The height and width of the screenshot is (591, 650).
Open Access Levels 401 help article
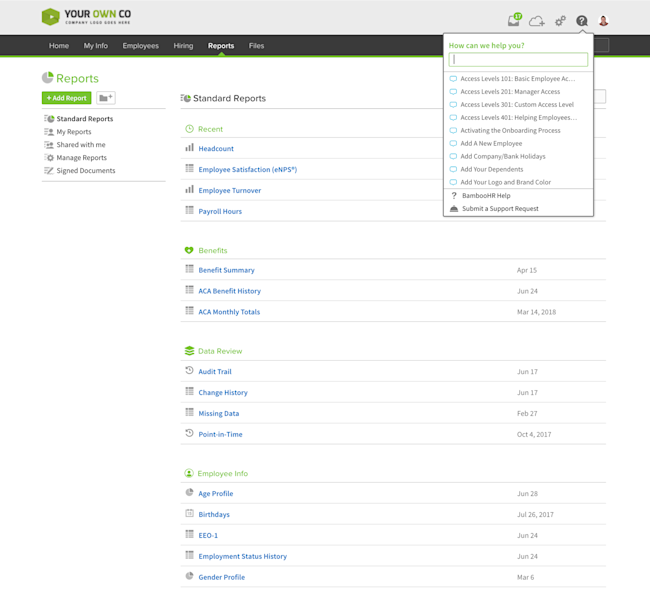[519, 117]
